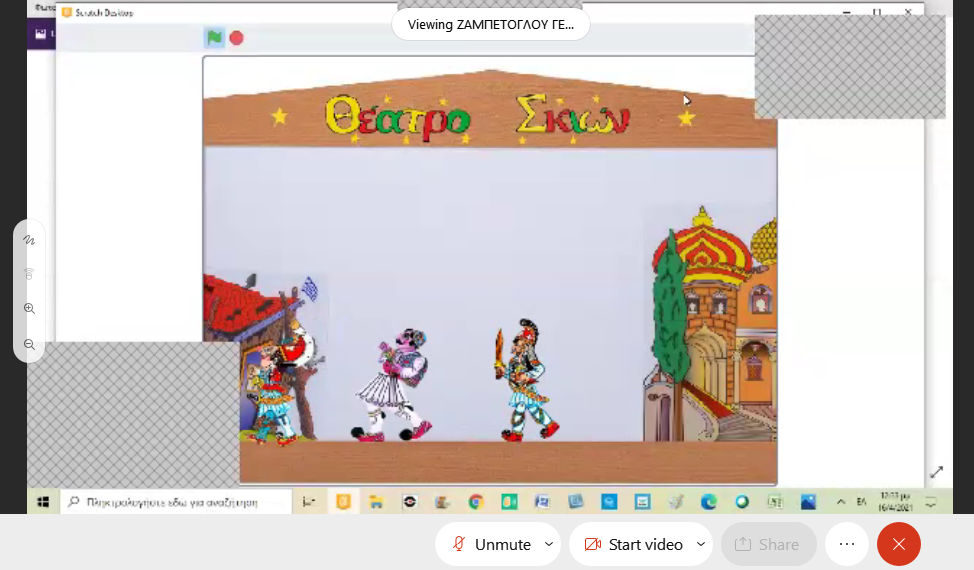Expand the audio options arrow beside Unmute
Viewport: 974px width, 570px height.
click(x=548, y=544)
